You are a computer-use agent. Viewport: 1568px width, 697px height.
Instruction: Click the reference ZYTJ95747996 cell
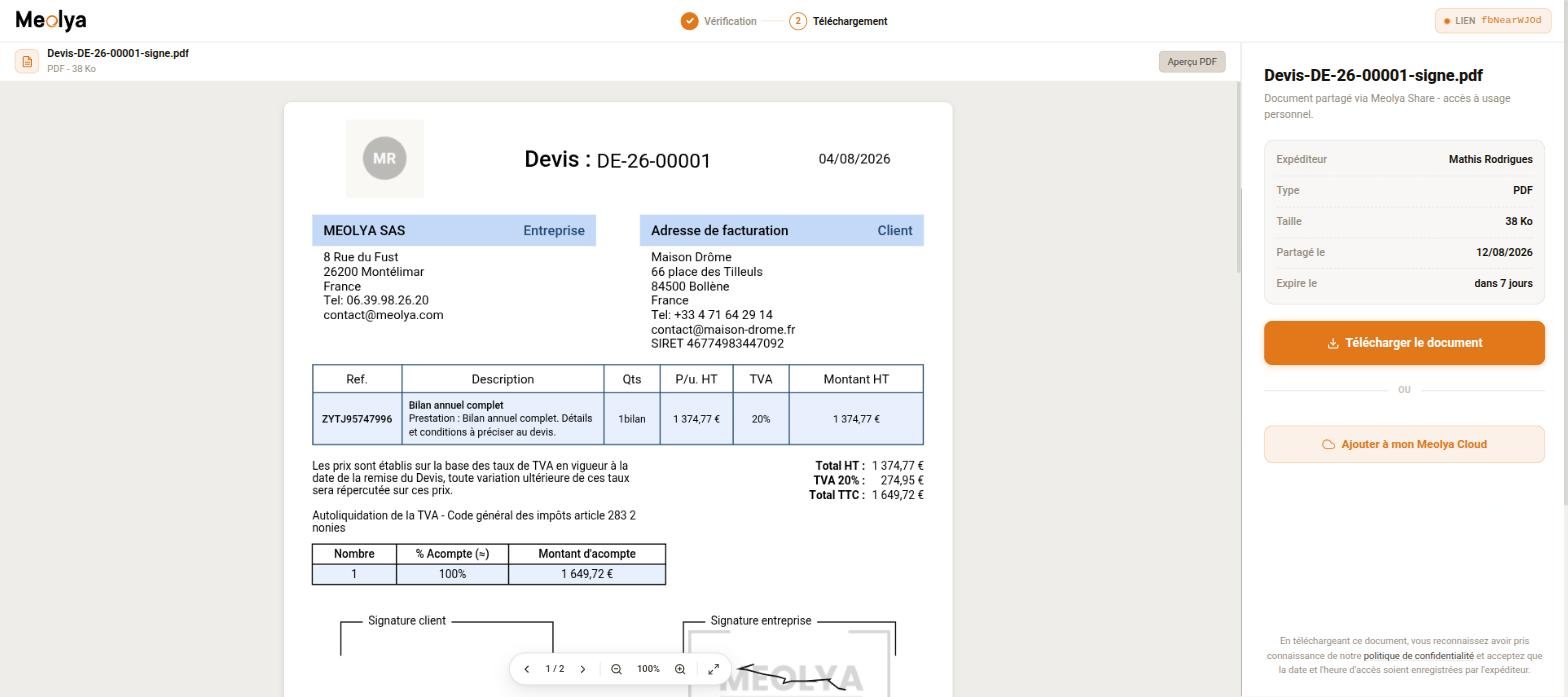pyautogui.click(x=357, y=419)
